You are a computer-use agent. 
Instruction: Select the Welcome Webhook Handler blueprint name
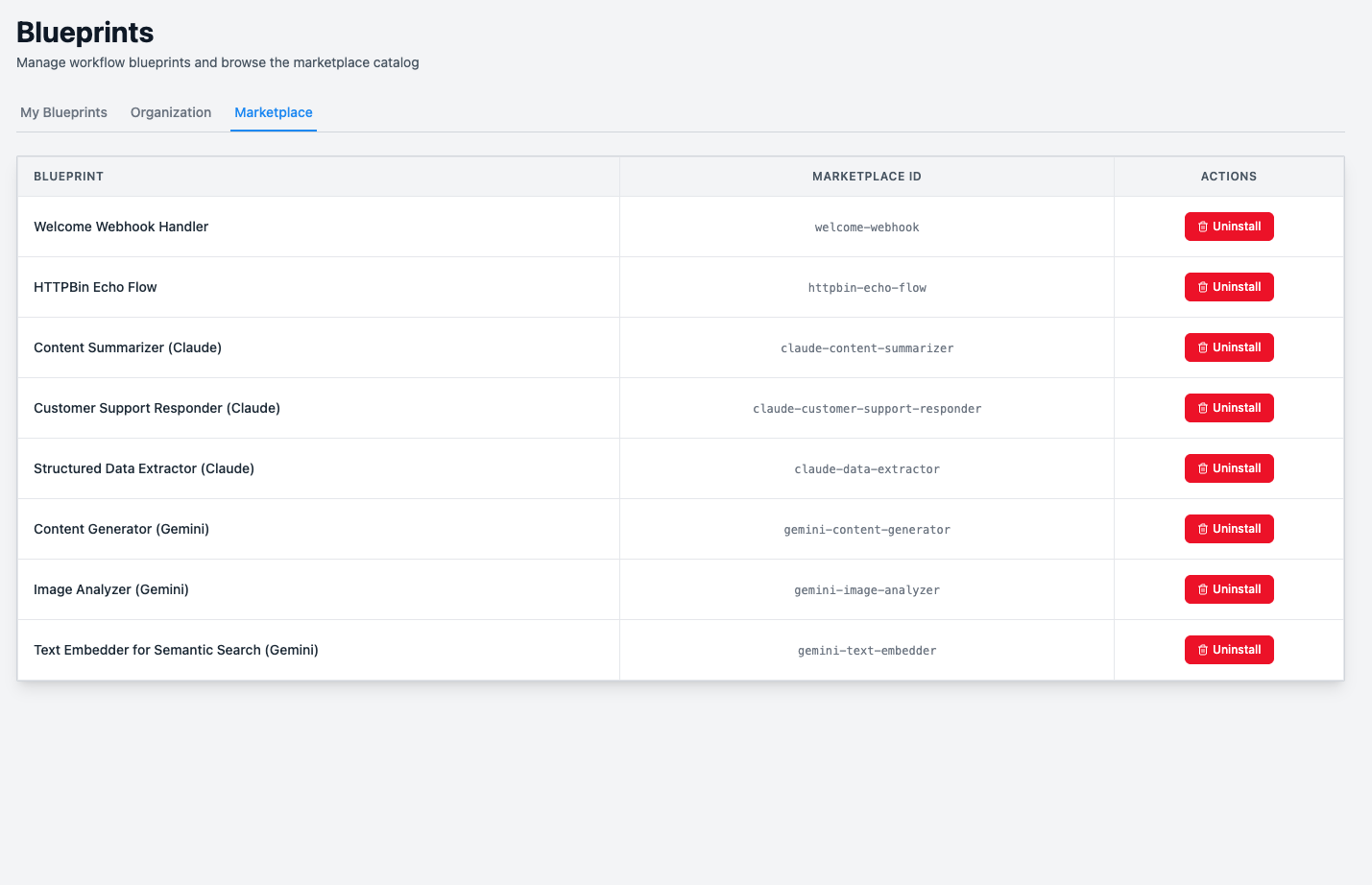pos(121,227)
